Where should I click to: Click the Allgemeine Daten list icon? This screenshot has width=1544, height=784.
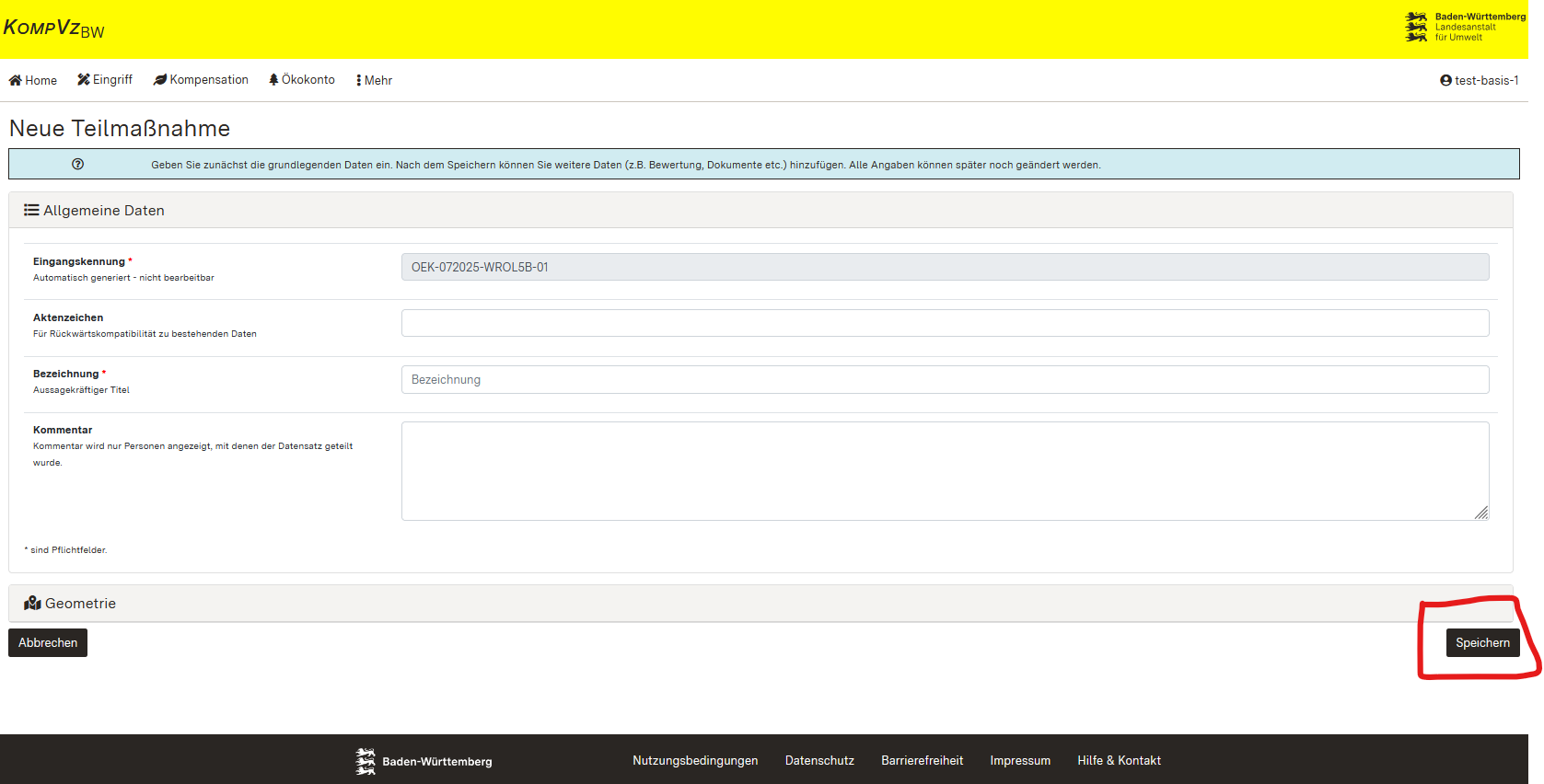[31, 211]
